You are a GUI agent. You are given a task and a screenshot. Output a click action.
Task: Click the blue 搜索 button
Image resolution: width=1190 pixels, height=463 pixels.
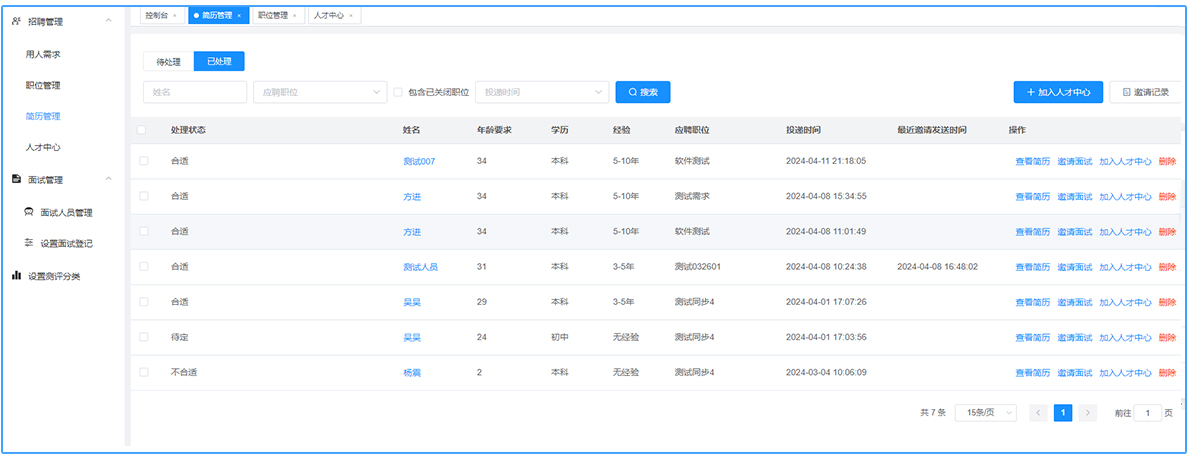tap(643, 92)
